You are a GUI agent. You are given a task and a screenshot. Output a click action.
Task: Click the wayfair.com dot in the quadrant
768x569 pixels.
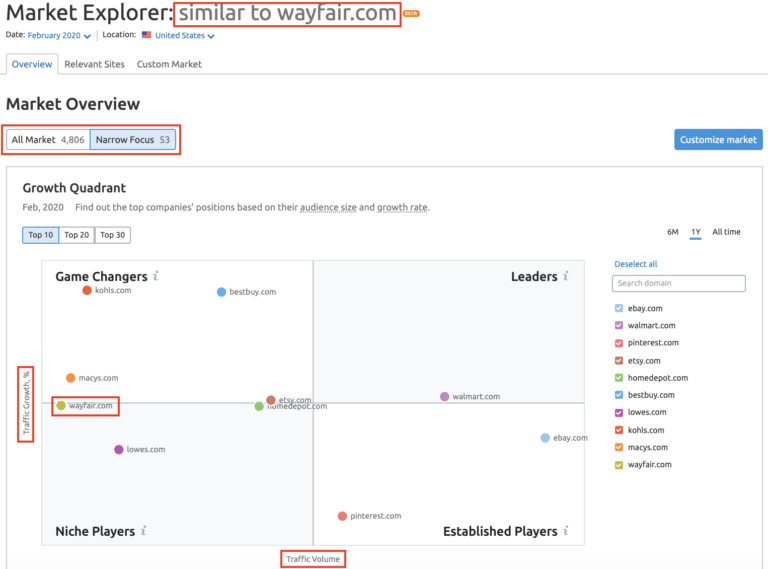(x=61, y=405)
